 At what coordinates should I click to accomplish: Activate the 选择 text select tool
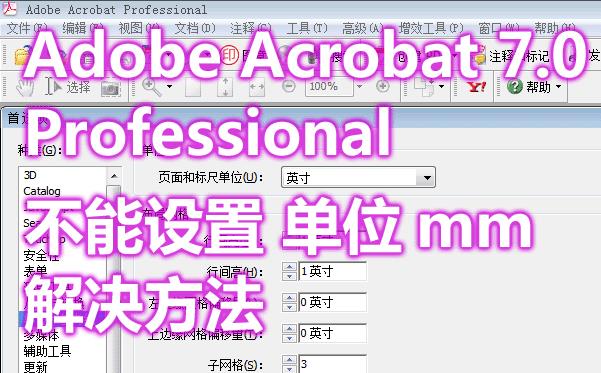[x=68, y=87]
